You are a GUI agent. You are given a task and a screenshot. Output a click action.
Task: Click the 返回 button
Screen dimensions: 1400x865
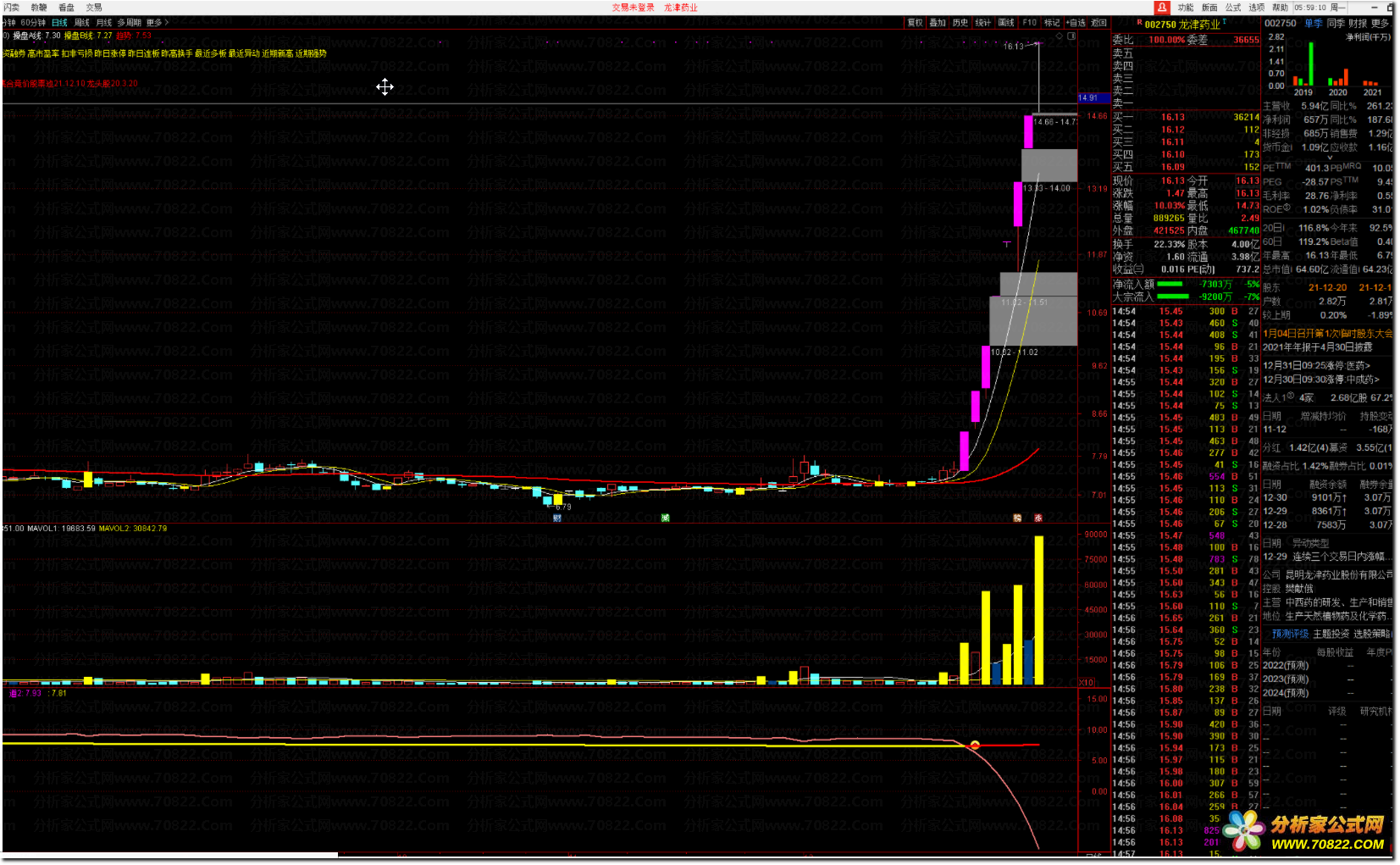(1098, 23)
